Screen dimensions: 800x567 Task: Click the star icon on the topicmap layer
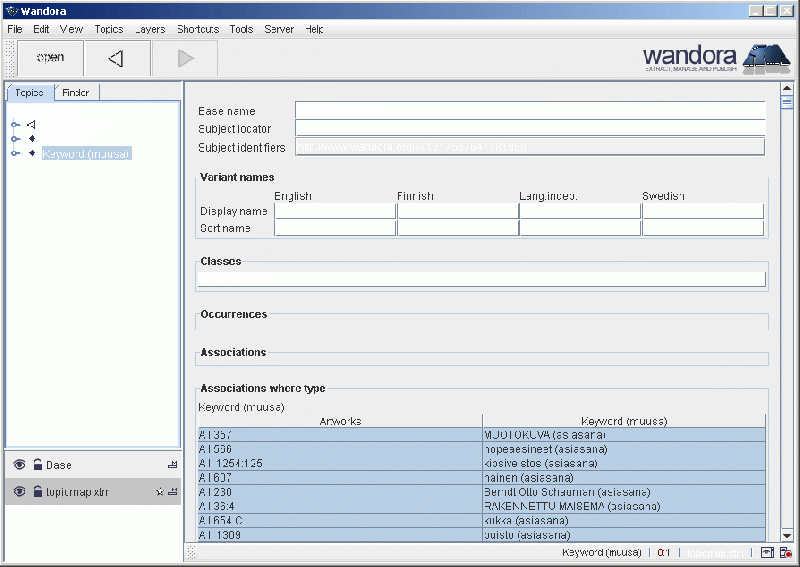[159, 492]
